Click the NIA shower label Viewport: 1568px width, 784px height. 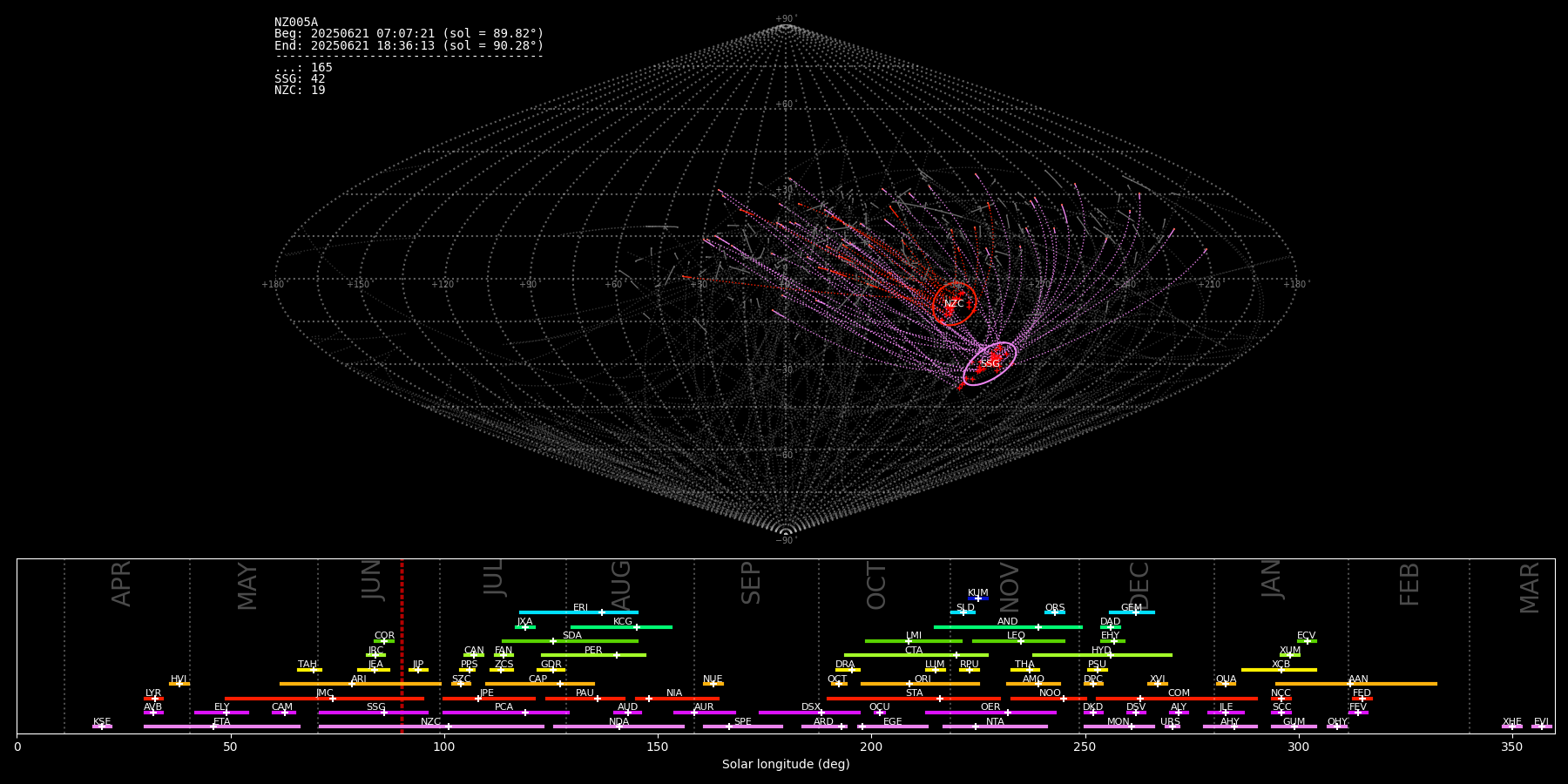coord(674,693)
